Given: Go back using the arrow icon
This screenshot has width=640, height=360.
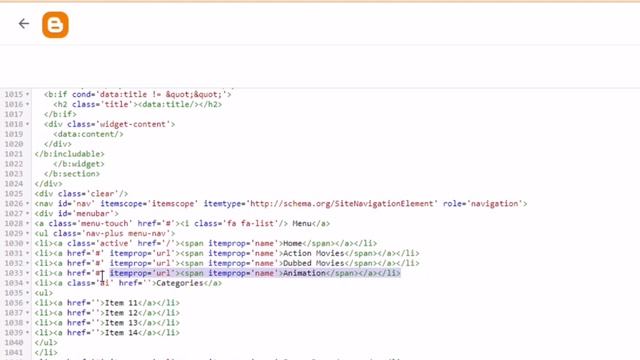Looking at the screenshot, I should coord(24,24).
